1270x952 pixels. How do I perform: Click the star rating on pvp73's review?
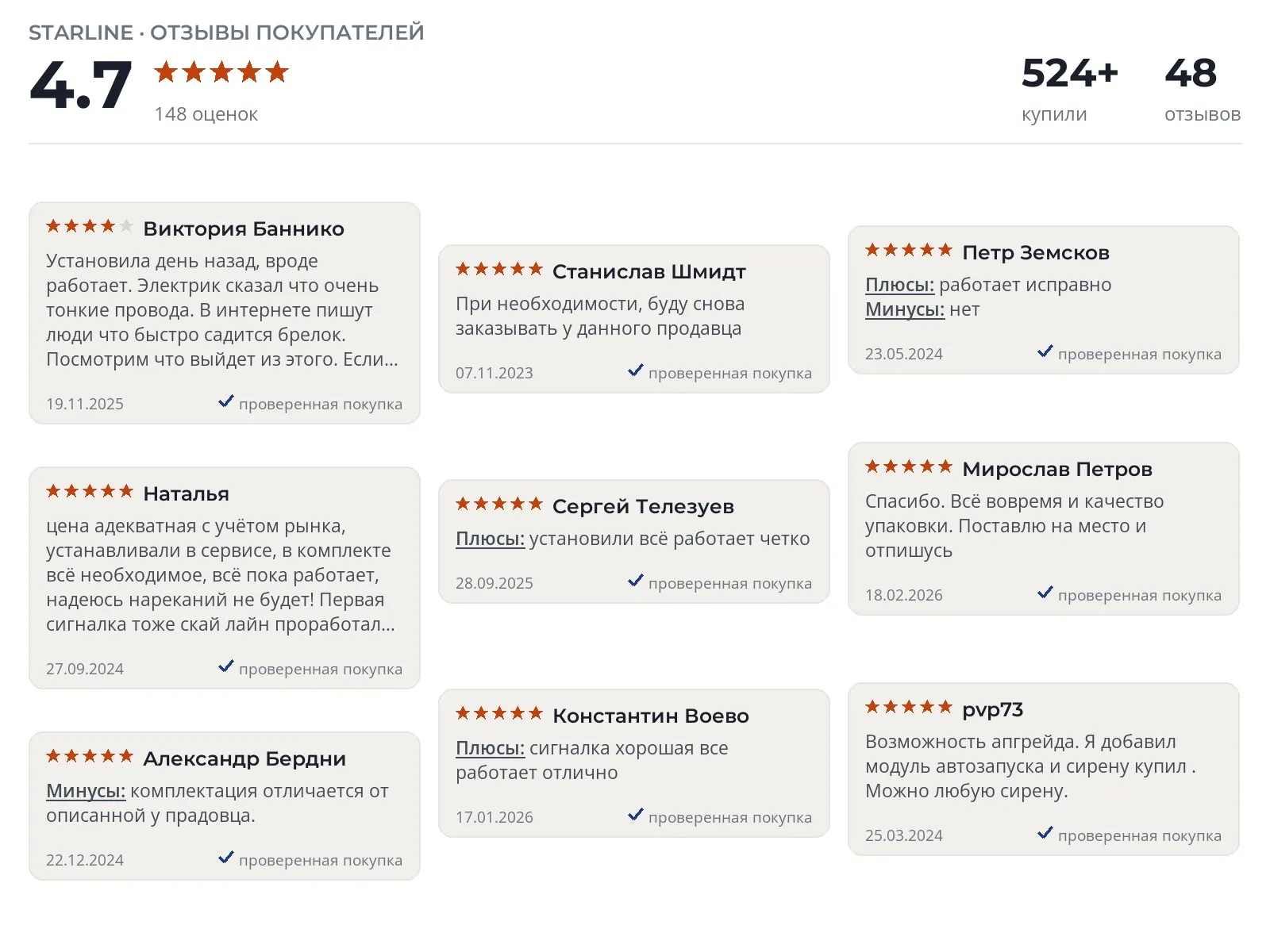909,707
